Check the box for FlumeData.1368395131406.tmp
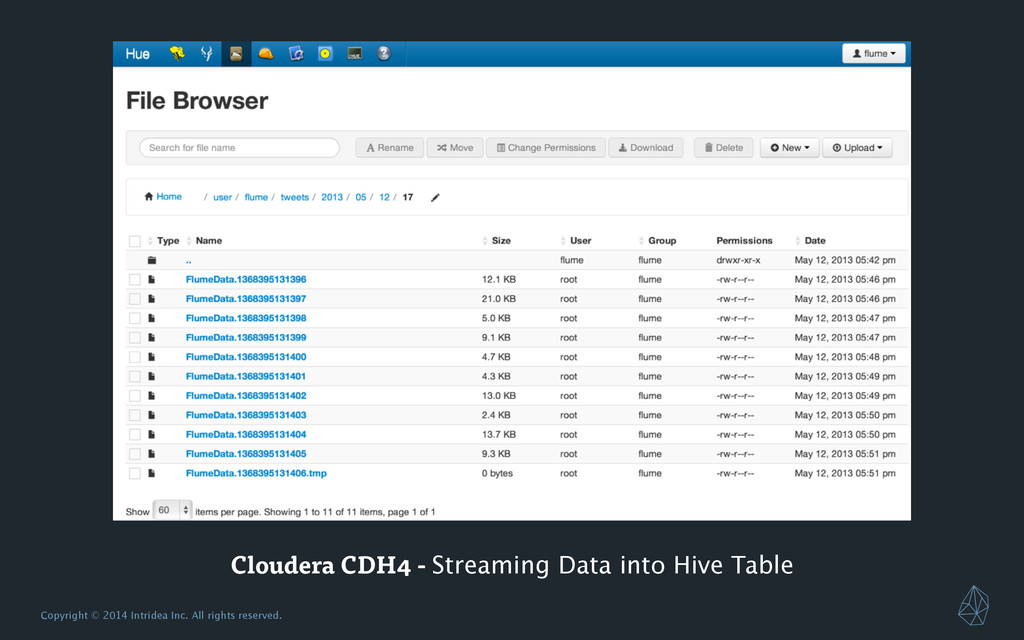This screenshot has height=640, width=1024. pyautogui.click(x=135, y=473)
